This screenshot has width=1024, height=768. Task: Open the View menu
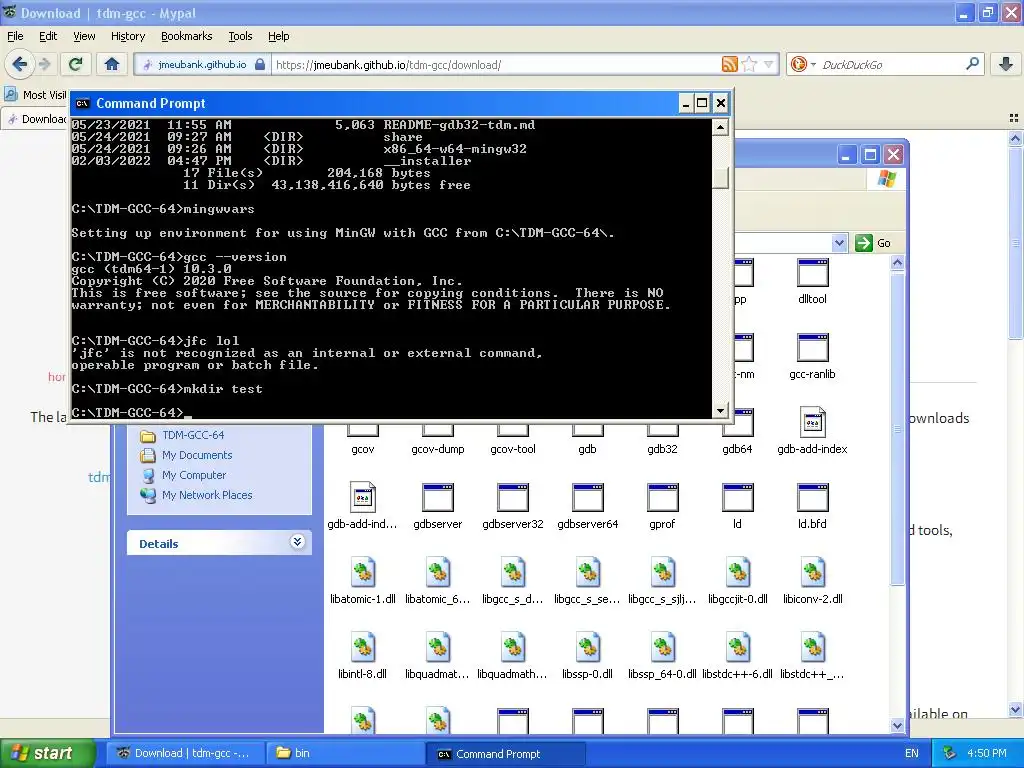pos(84,36)
